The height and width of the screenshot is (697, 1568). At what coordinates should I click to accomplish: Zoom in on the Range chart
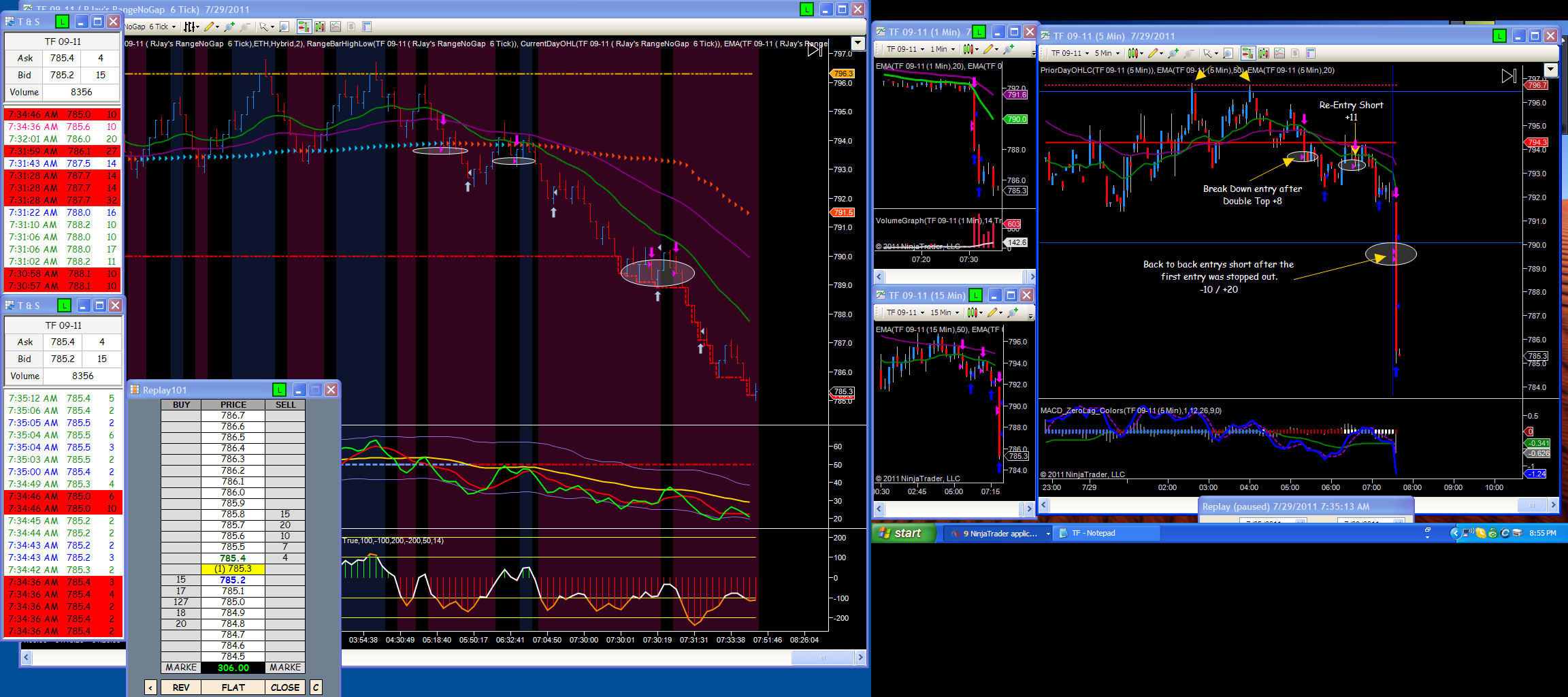(229, 27)
